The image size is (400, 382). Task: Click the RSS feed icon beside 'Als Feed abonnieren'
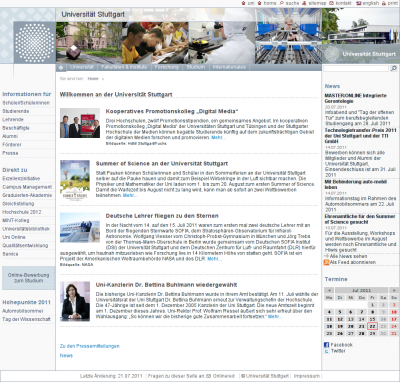327,262
